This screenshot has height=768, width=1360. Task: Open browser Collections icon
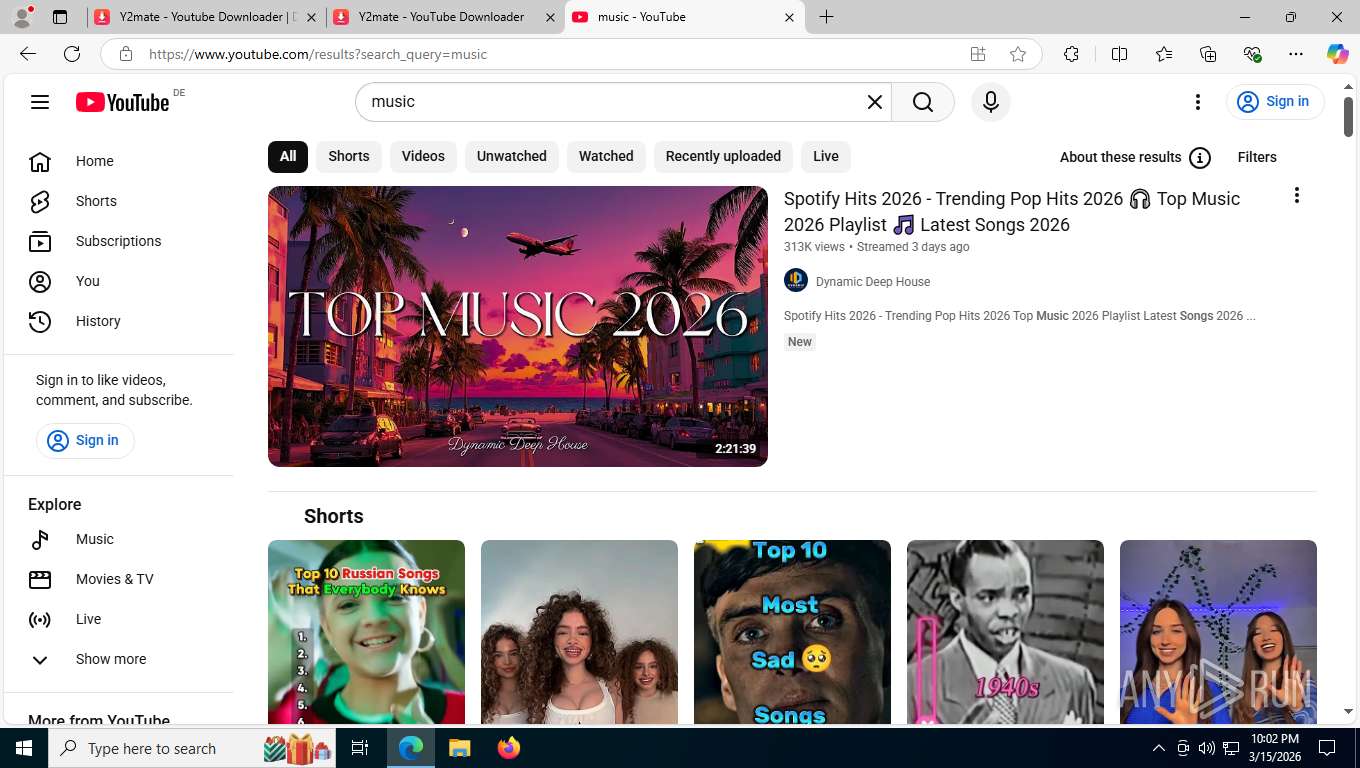pos(1208,54)
